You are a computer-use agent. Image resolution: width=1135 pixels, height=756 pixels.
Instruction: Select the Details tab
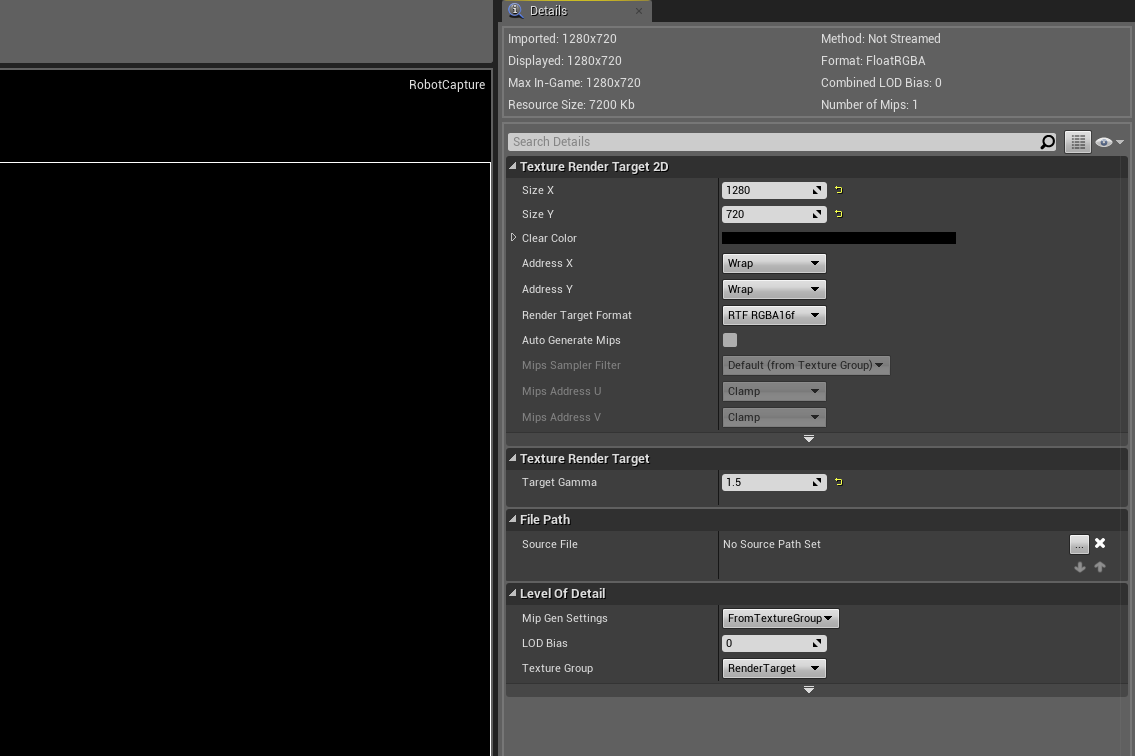click(549, 11)
